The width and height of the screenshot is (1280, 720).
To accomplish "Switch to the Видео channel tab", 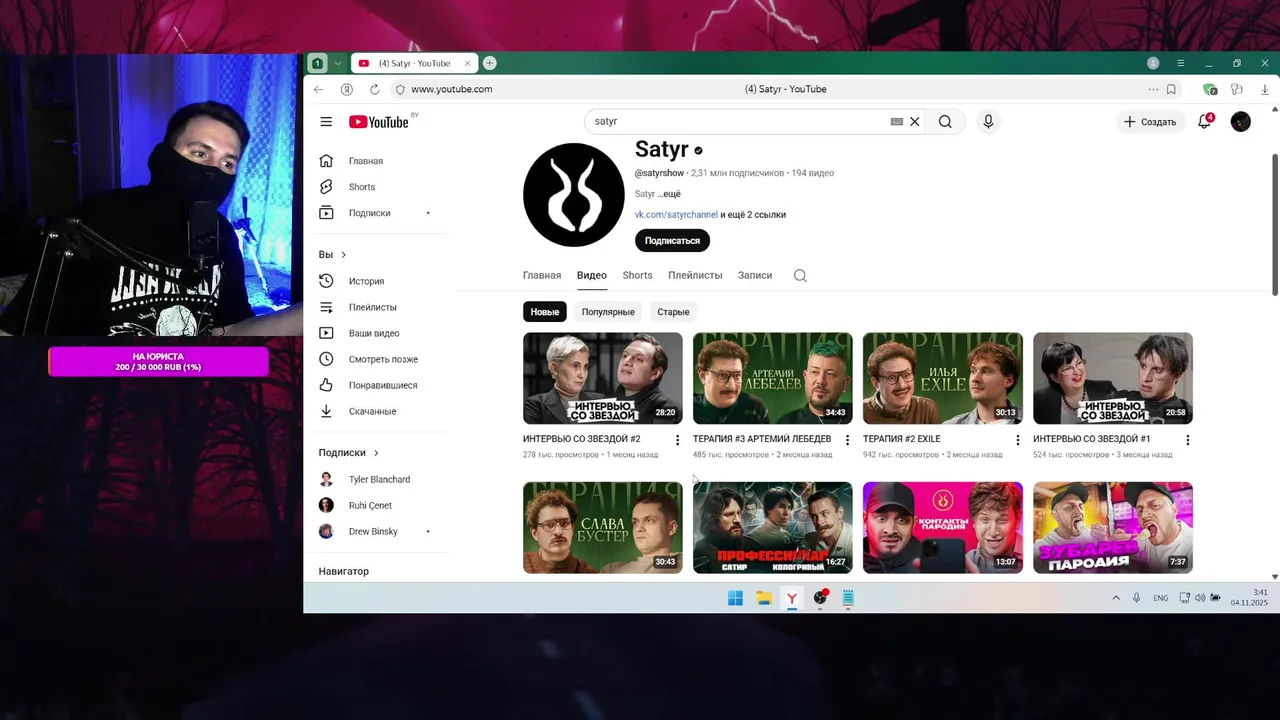I will pyautogui.click(x=592, y=275).
